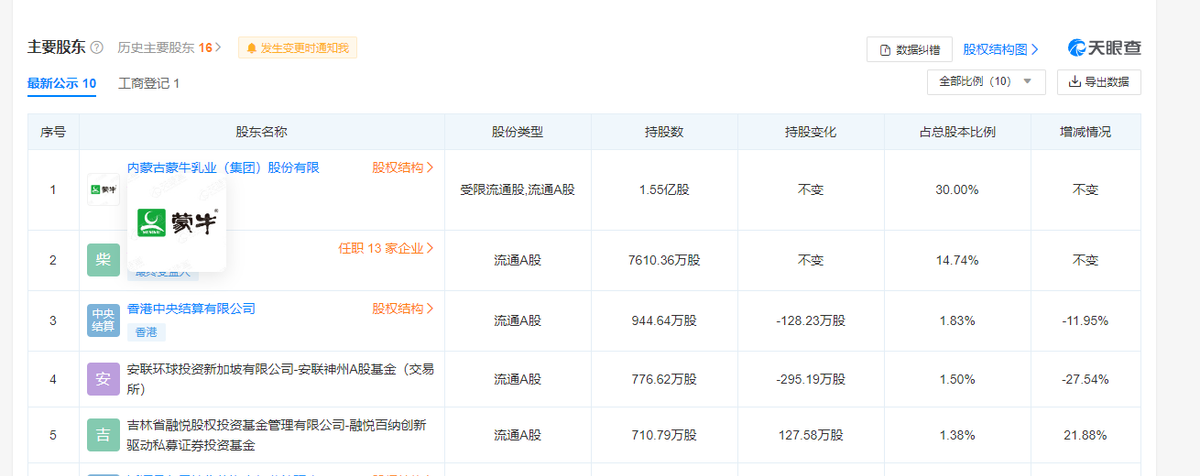Image resolution: width=1200 pixels, height=476 pixels.
Task: Open 股权结构图 link
Action: (x=1001, y=49)
